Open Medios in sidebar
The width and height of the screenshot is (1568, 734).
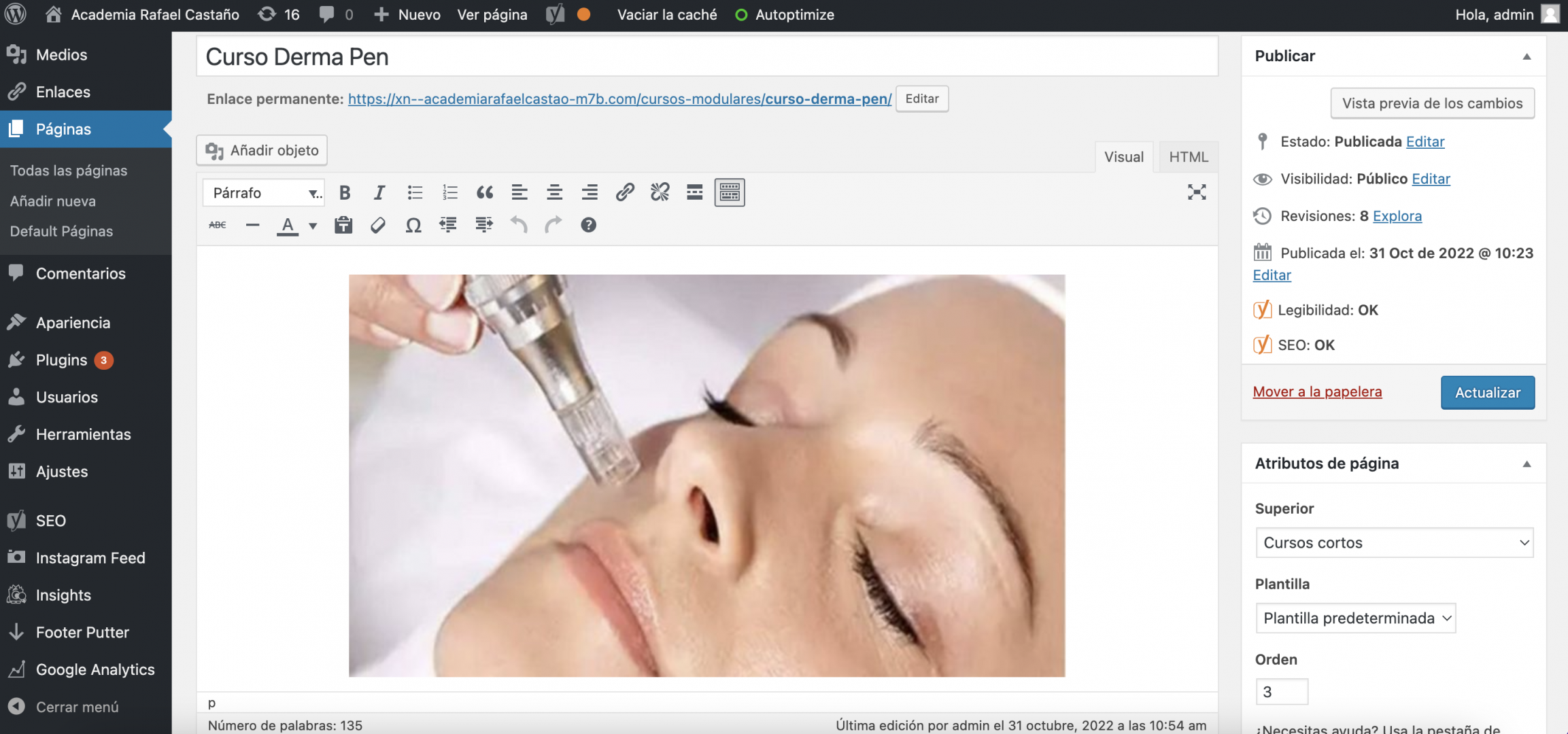click(86, 55)
